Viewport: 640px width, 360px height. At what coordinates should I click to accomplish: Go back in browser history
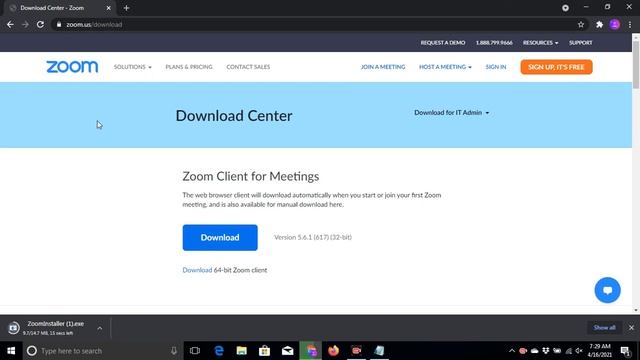pos(10,24)
